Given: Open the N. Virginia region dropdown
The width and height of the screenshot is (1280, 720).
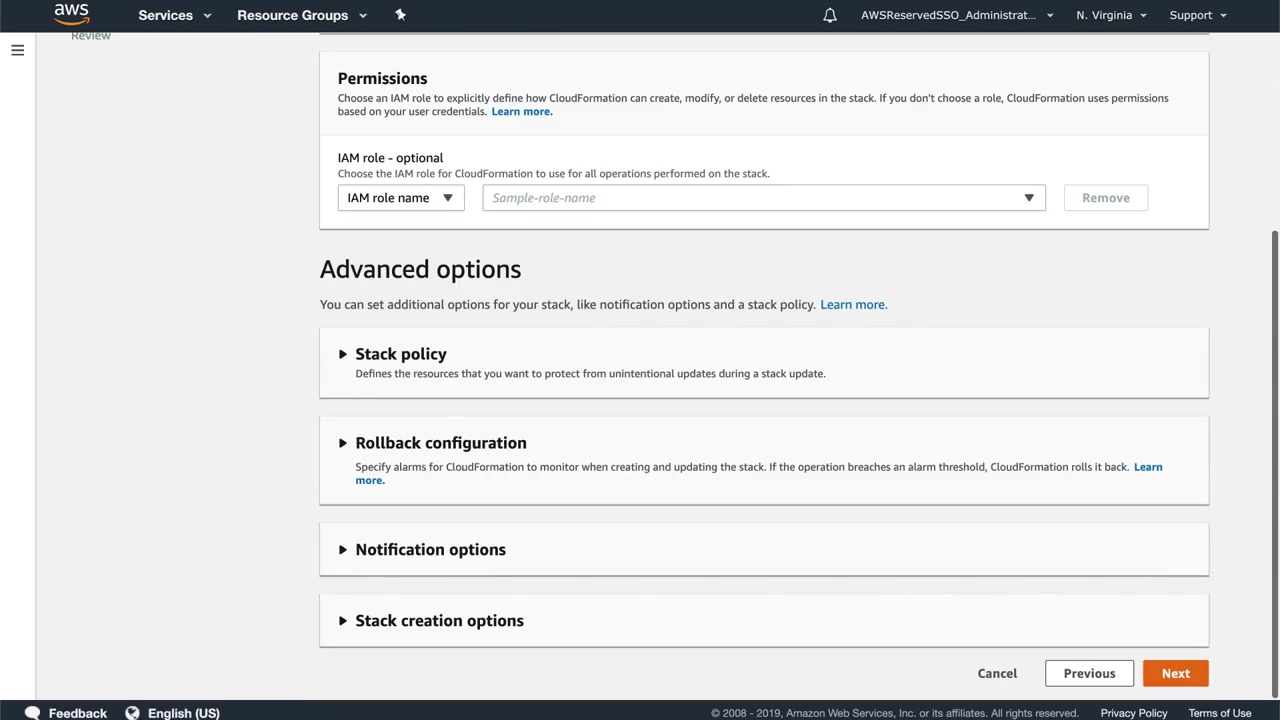Looking at the screenshot, I should pyautogui.click(x=1111, y=15).
